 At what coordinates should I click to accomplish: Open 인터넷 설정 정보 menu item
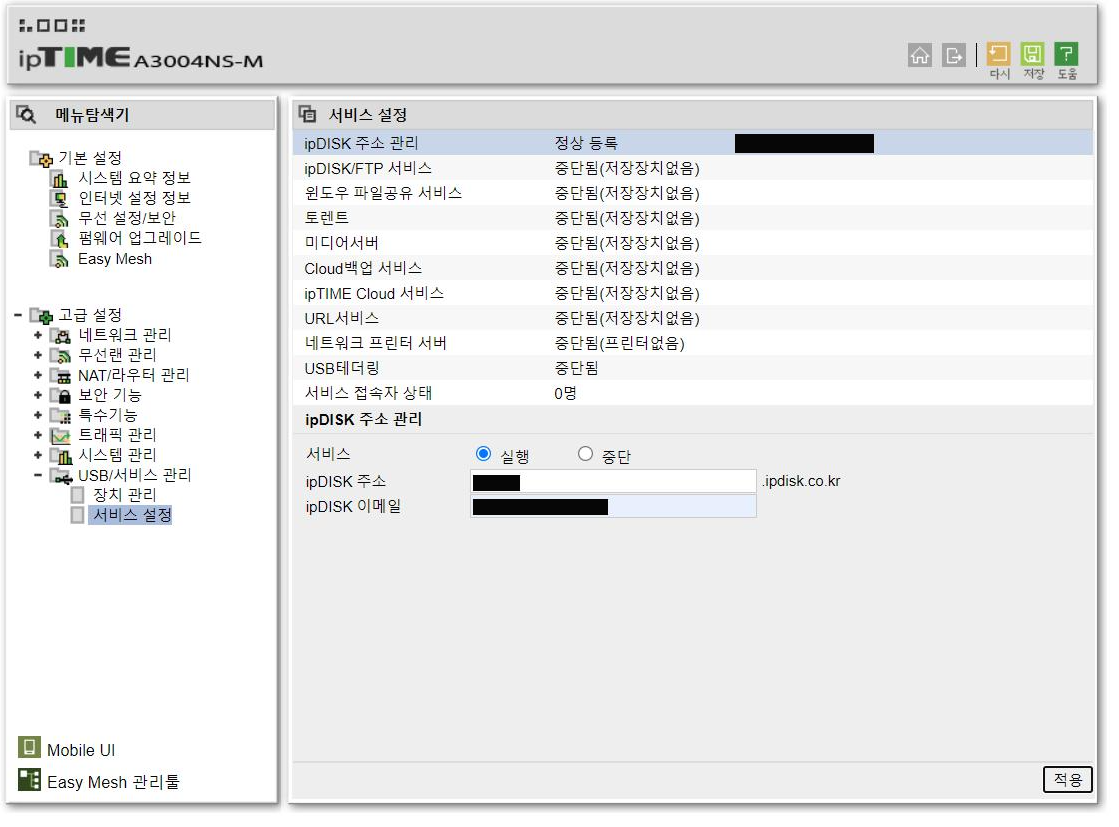pos(134,198)
